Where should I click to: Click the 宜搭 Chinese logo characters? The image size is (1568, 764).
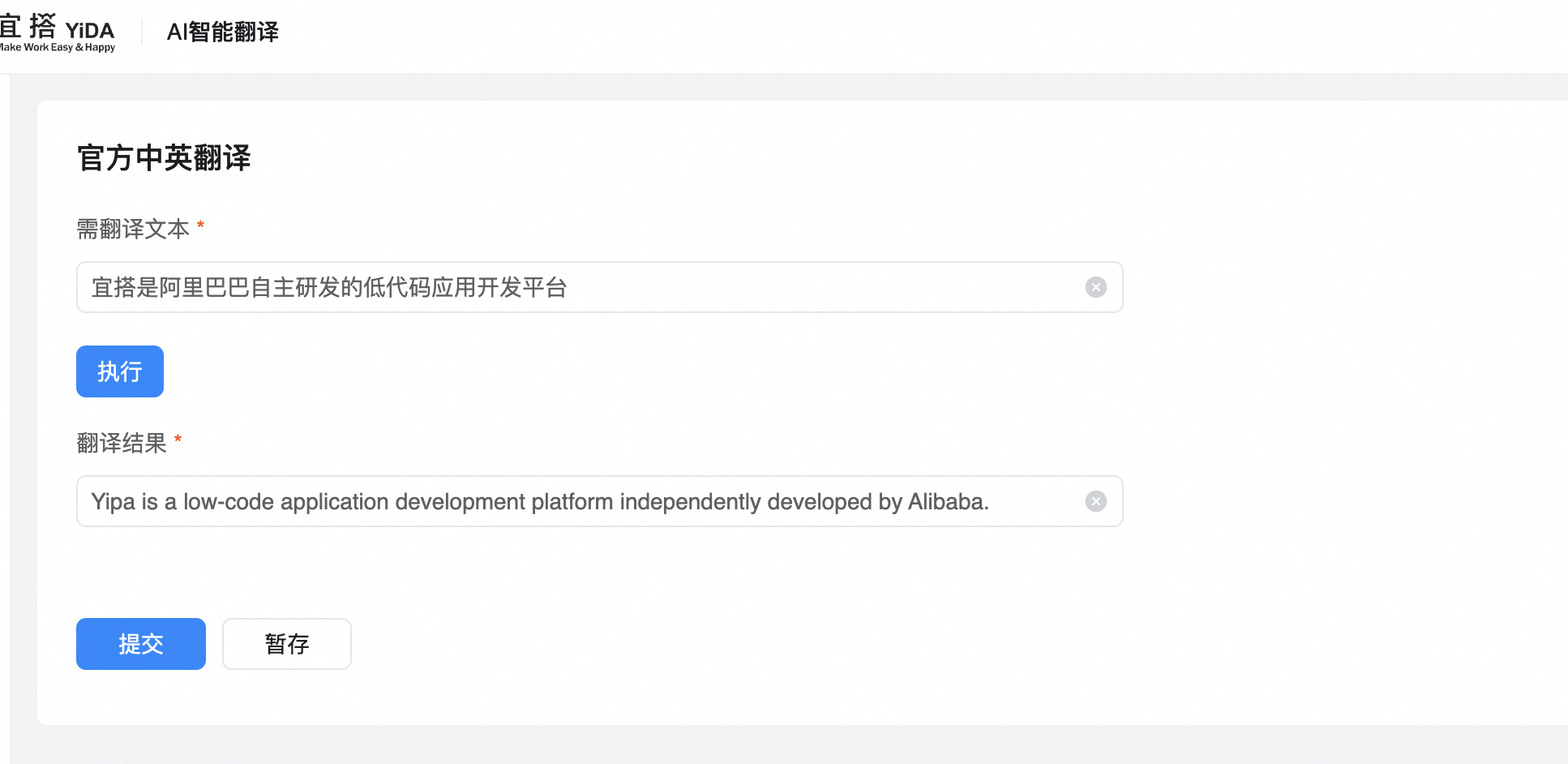(29, 27)
